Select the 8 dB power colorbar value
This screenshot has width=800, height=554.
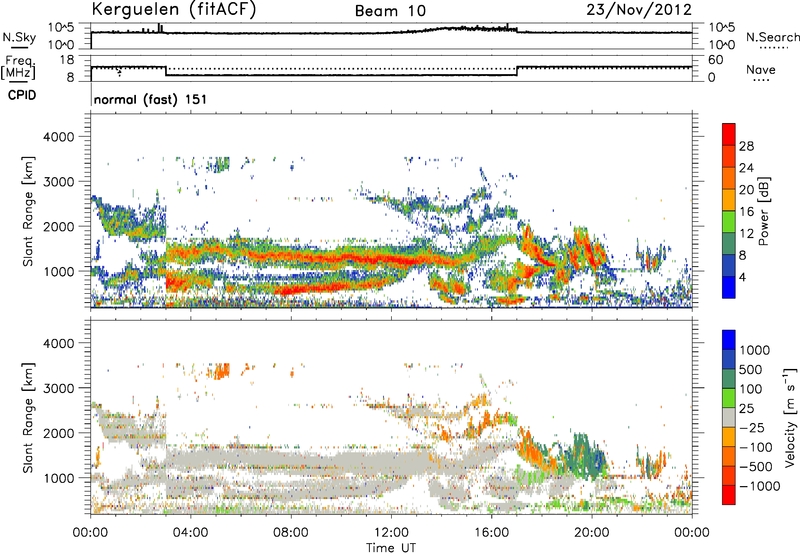[743, 256]
